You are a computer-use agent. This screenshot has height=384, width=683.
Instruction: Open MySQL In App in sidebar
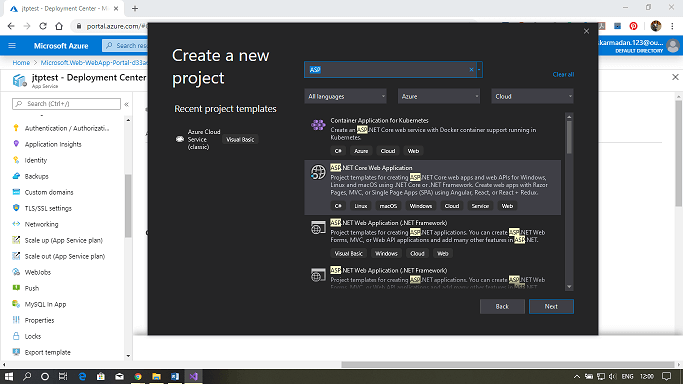(45, 304)
